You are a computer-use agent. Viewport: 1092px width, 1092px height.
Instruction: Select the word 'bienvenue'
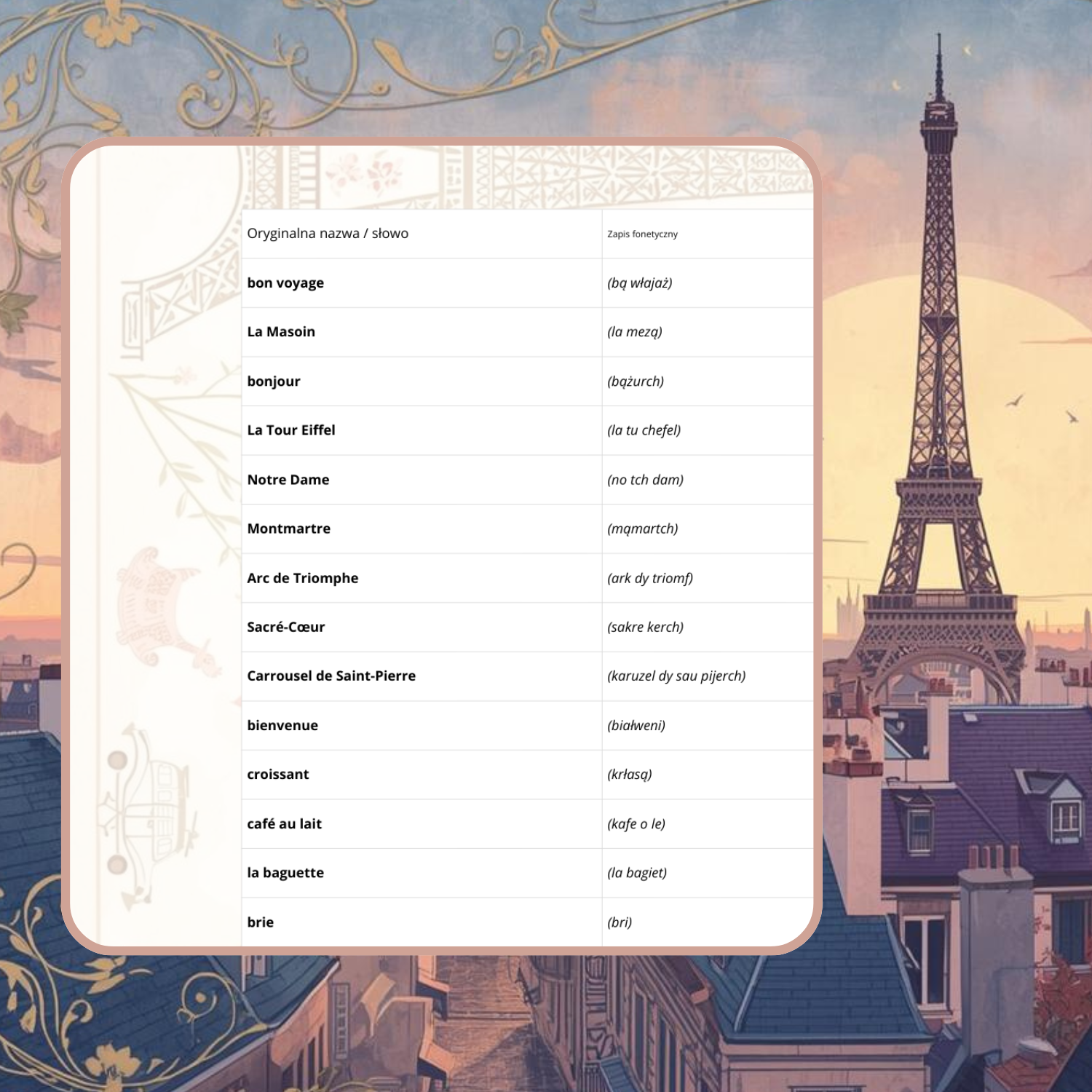pyautogui.click(x=282, y=725)
